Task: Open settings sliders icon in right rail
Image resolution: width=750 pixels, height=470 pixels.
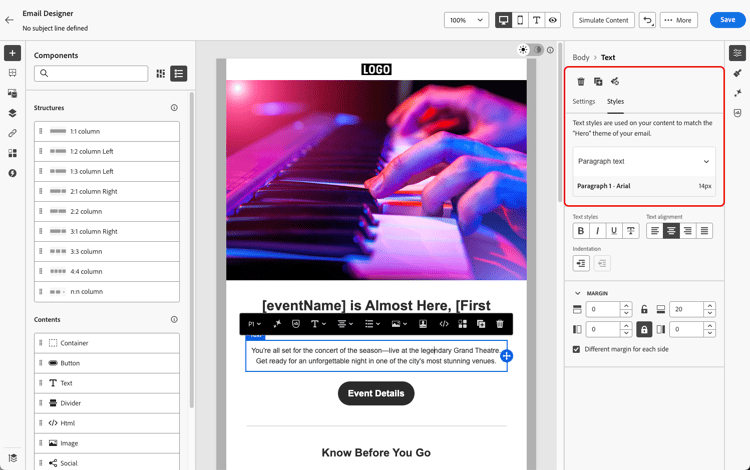Action: 737,53
